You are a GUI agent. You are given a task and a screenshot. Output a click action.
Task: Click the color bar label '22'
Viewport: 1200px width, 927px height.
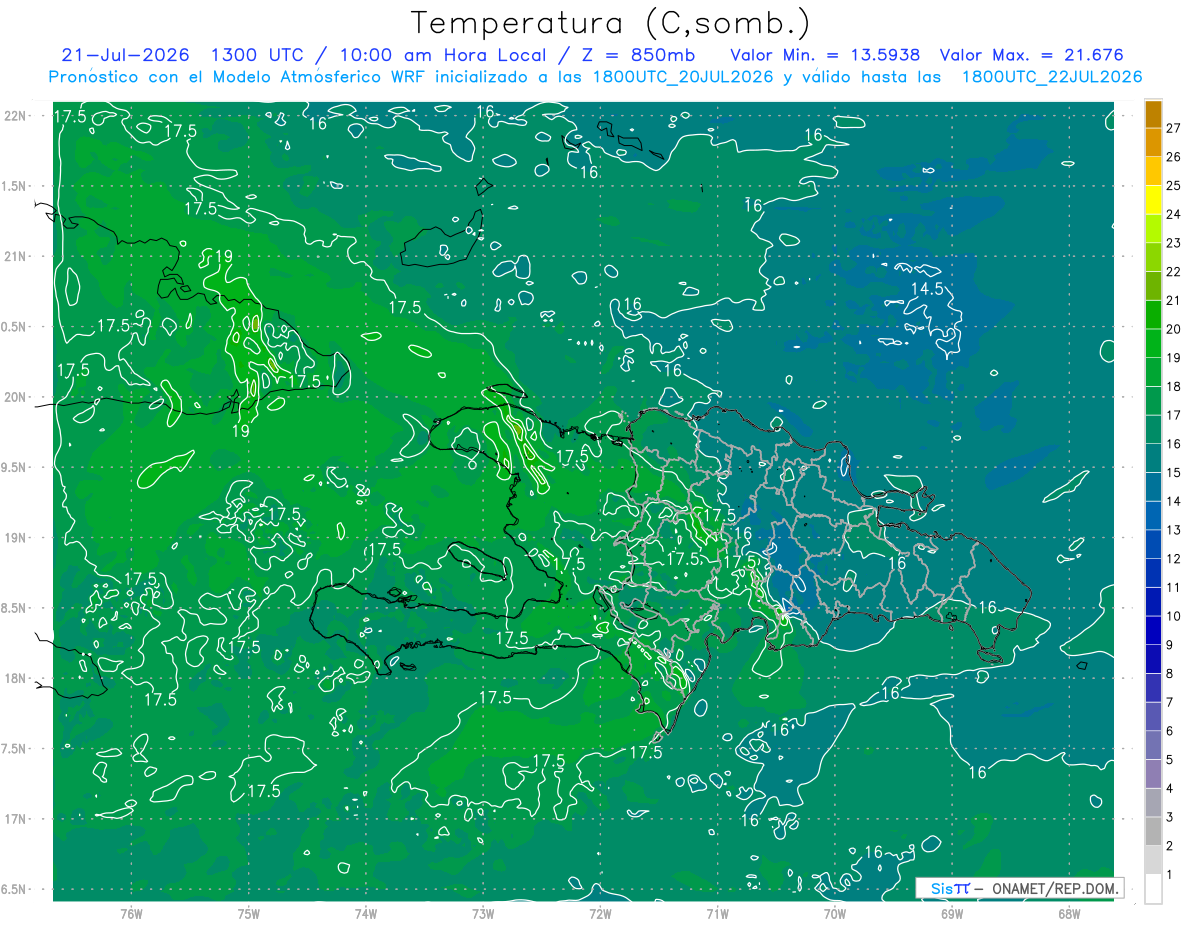pyautogui.click(x=1174, y=272)
